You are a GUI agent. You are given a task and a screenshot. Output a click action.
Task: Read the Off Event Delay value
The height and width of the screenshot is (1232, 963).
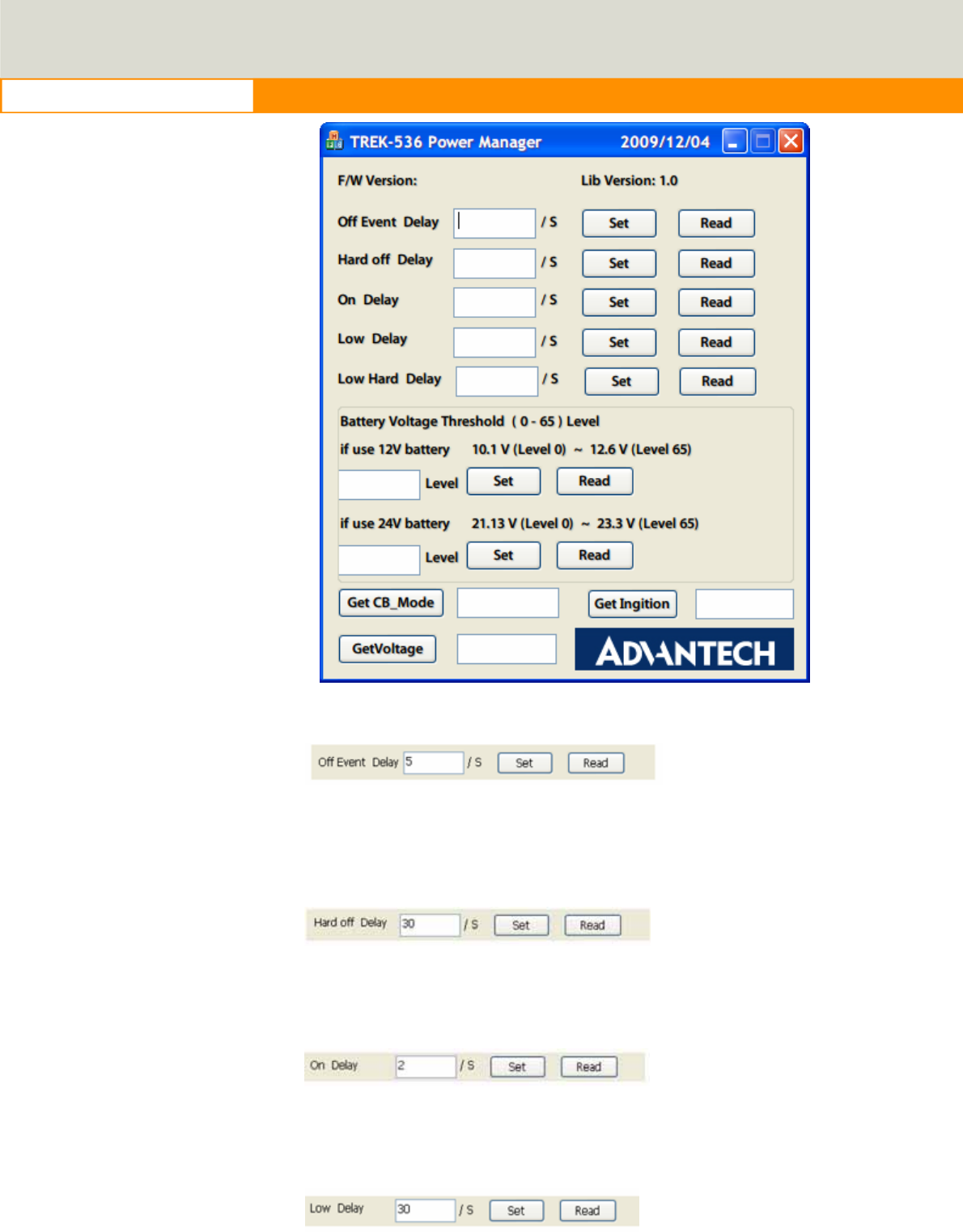tap(716, 223)
